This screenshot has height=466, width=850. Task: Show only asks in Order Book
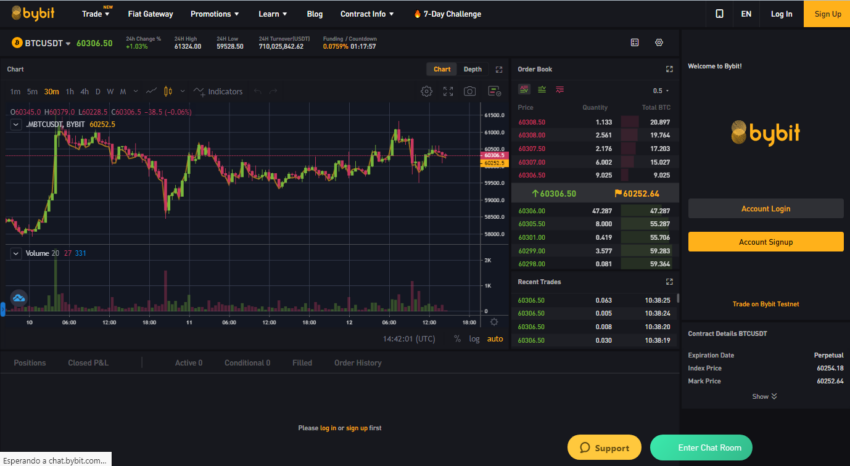(x=559, y=89)
